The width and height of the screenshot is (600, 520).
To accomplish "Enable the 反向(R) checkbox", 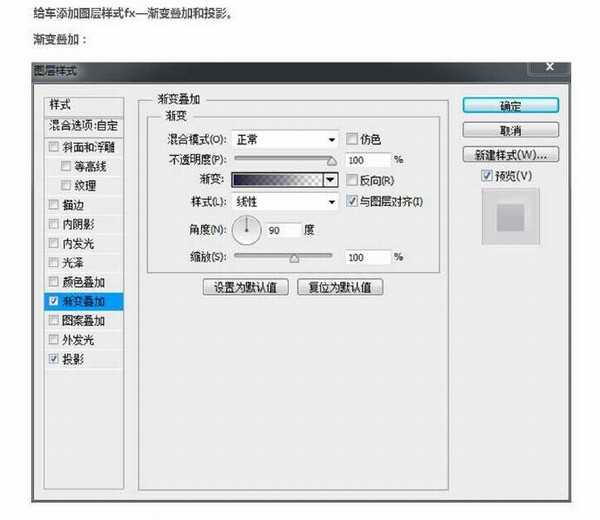I will [x=352, y=180].
